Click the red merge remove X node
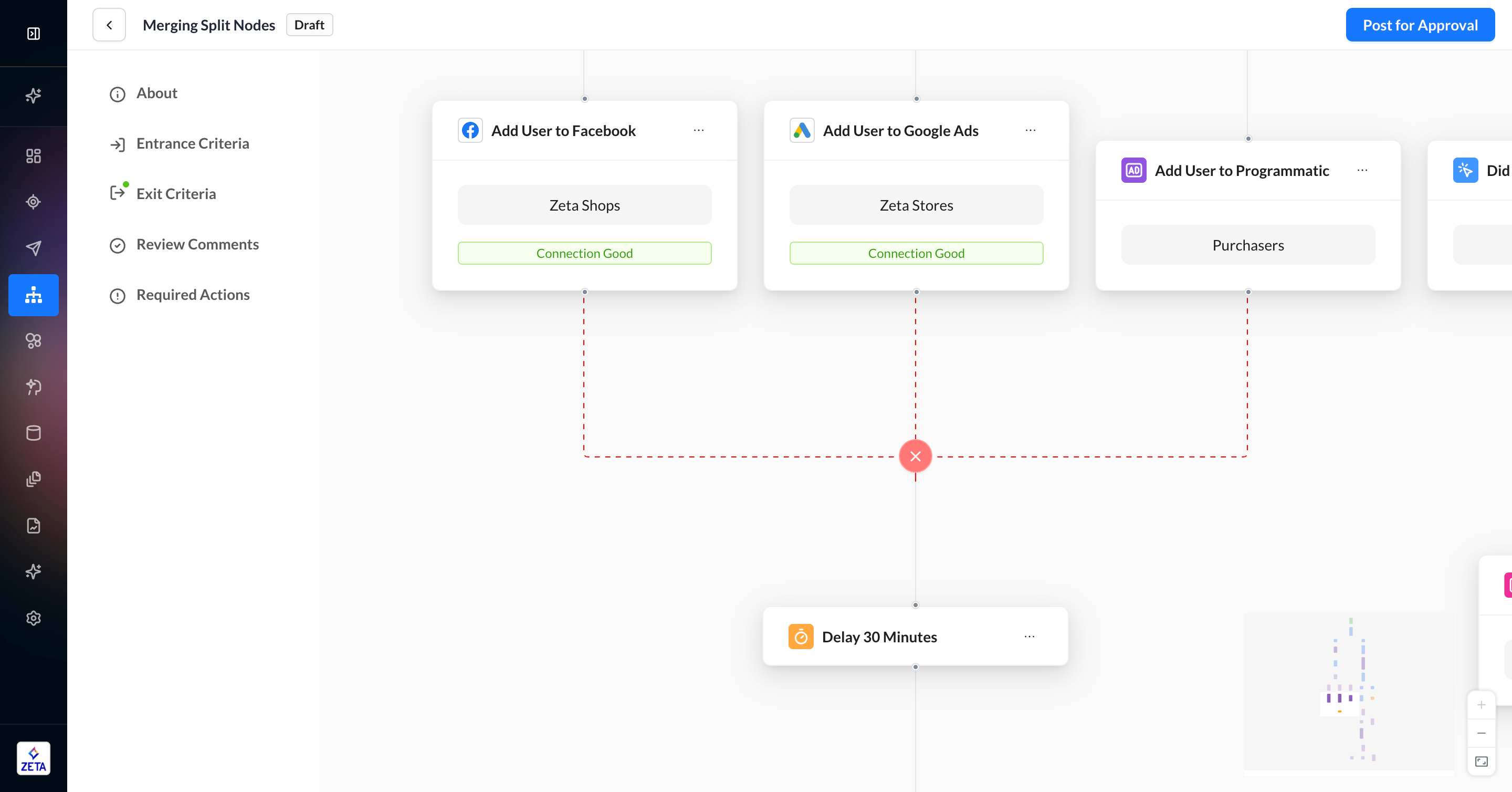The width and height of the screenshot is (1512, 792). click(915, 456)
